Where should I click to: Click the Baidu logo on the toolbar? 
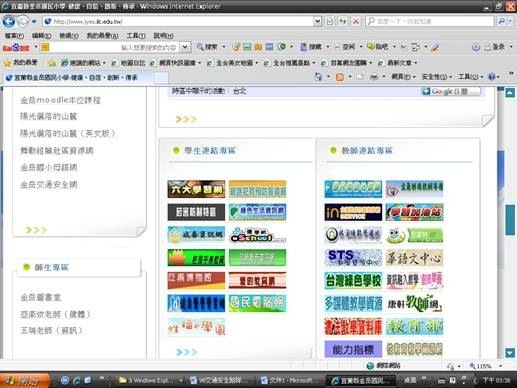pos(16,48)
